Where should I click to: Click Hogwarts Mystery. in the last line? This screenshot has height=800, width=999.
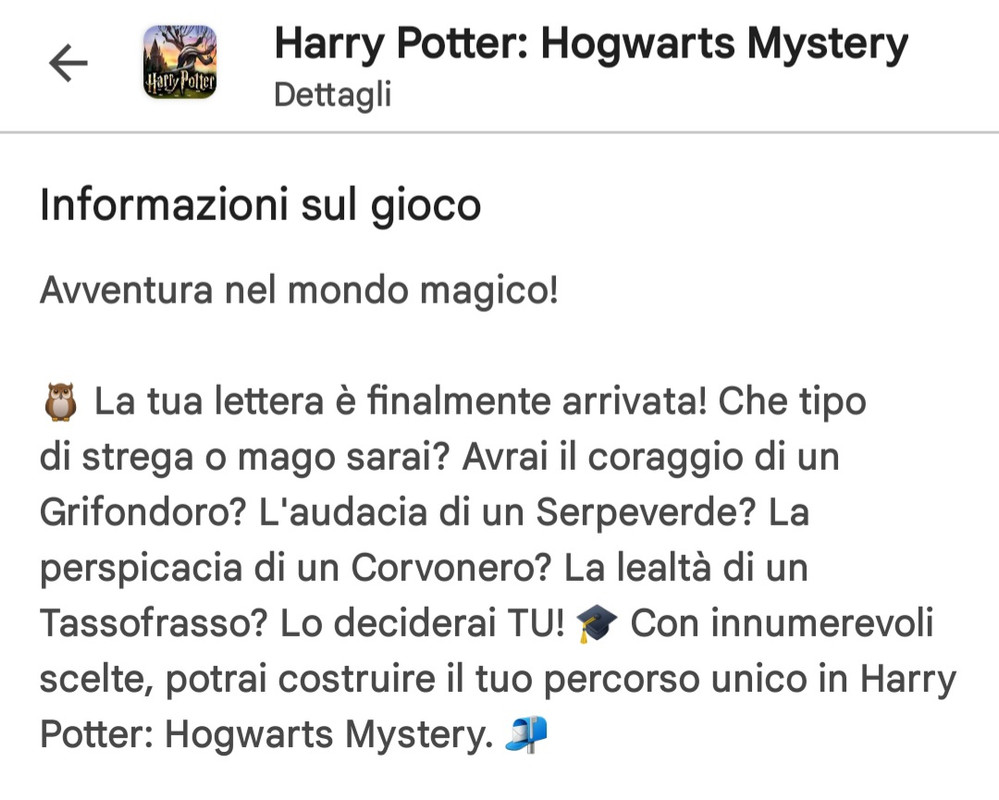[x=329, y=735]
